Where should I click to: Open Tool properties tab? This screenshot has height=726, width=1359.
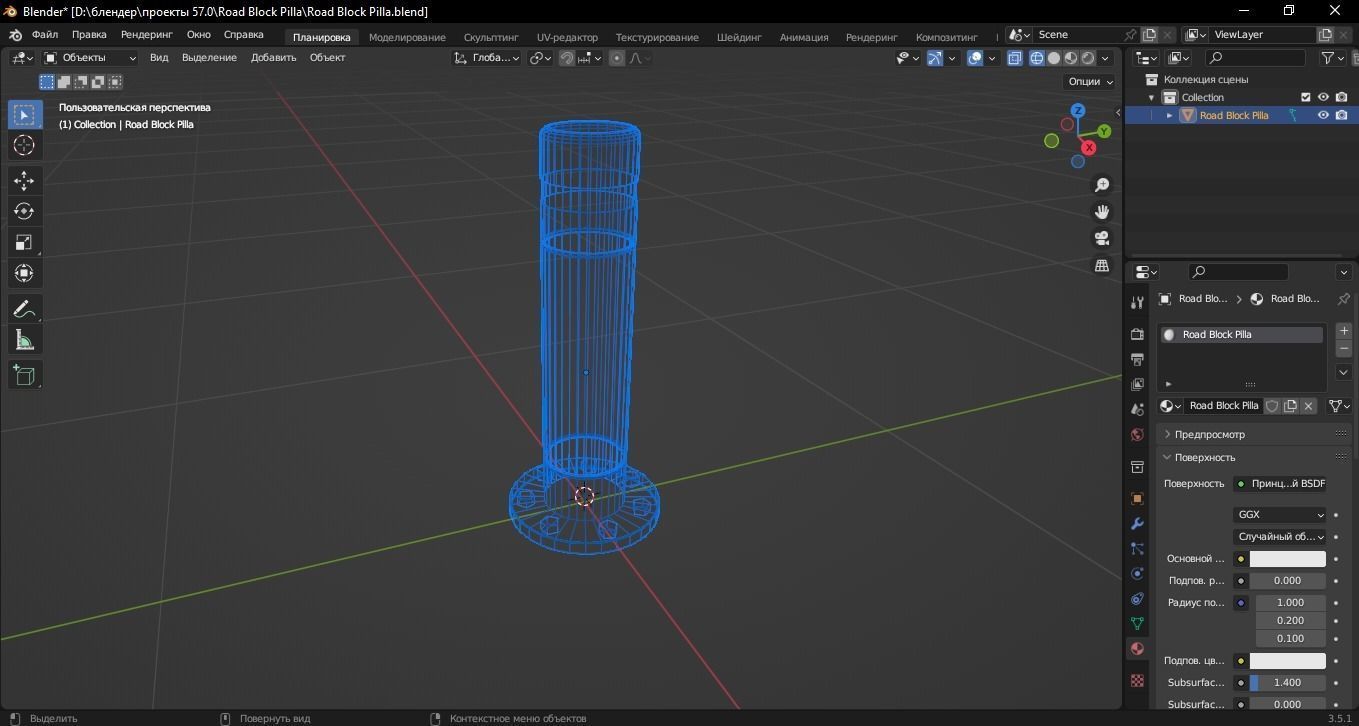[1137, 303]
